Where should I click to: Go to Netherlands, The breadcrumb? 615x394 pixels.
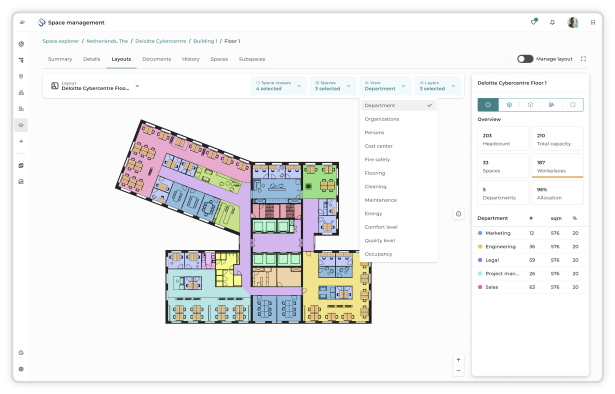coord(107,41)
